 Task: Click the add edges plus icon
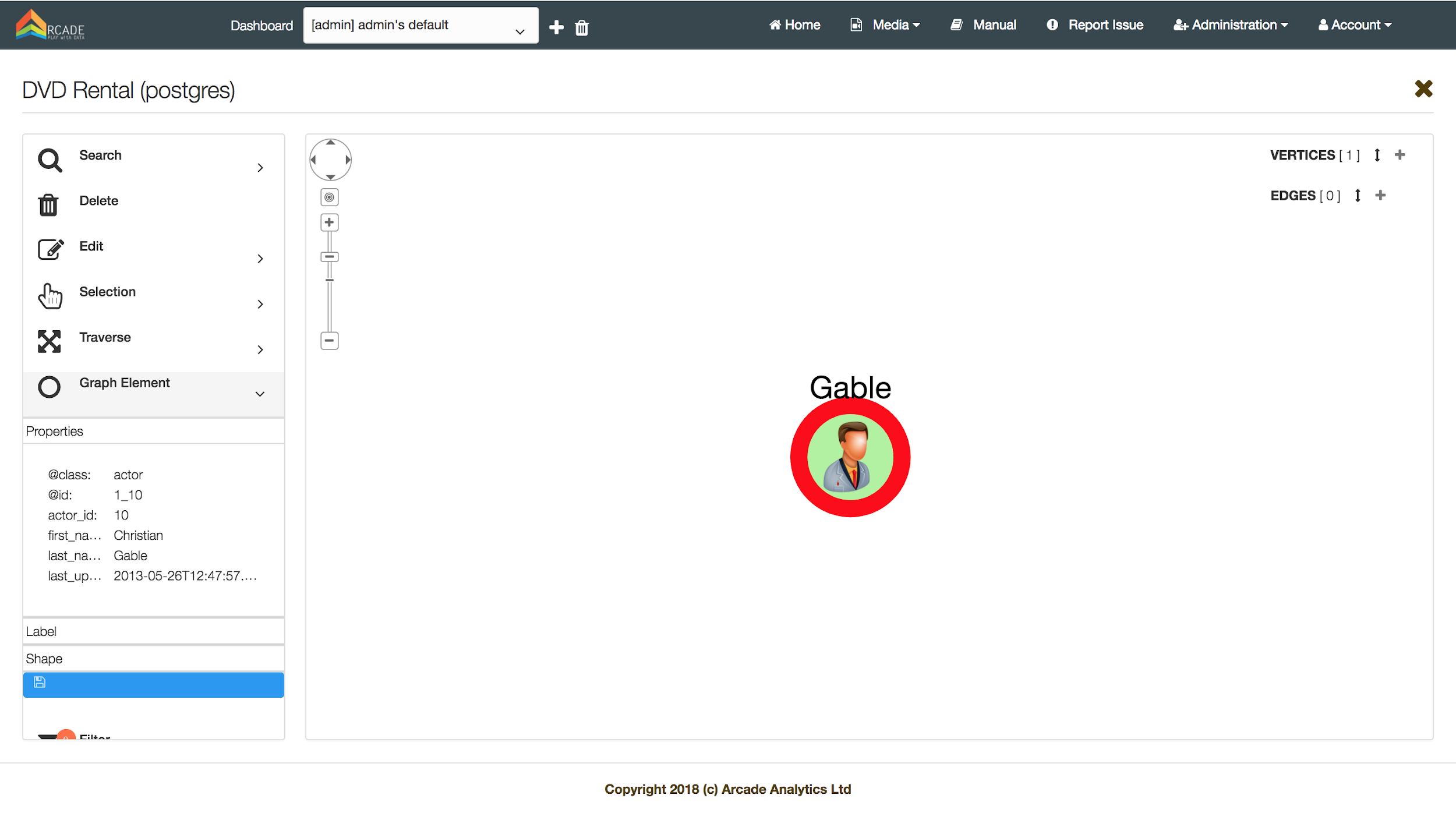pos(1380,195)
